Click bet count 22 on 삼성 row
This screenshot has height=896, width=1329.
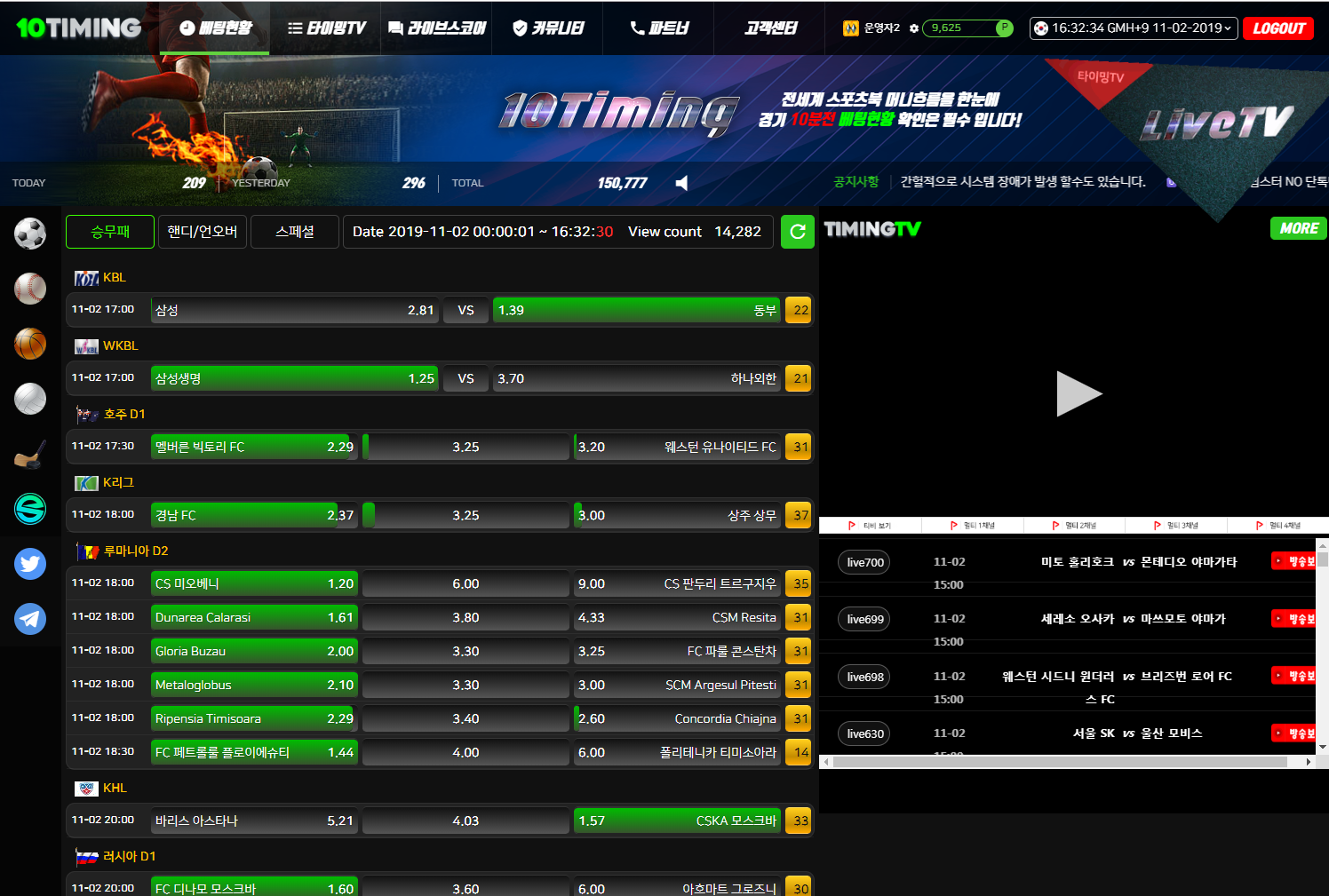click(x=798, y=310)
